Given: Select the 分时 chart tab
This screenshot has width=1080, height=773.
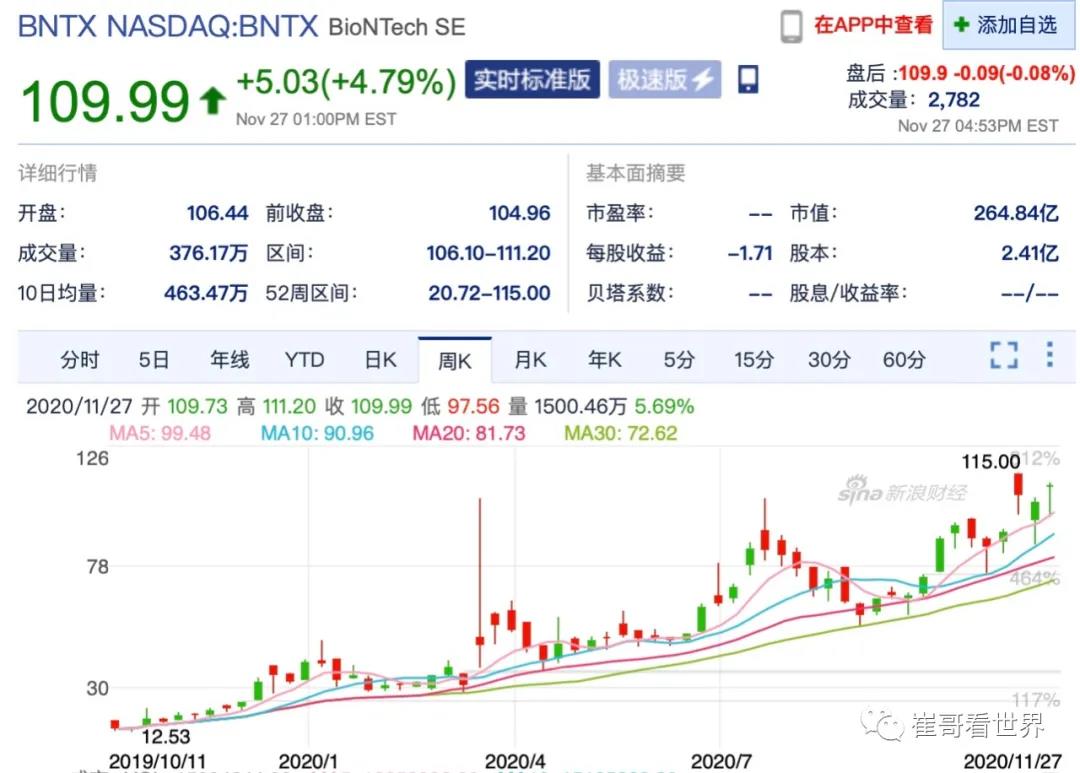Looking at the screenshot, I should click(x=80, y=360).
